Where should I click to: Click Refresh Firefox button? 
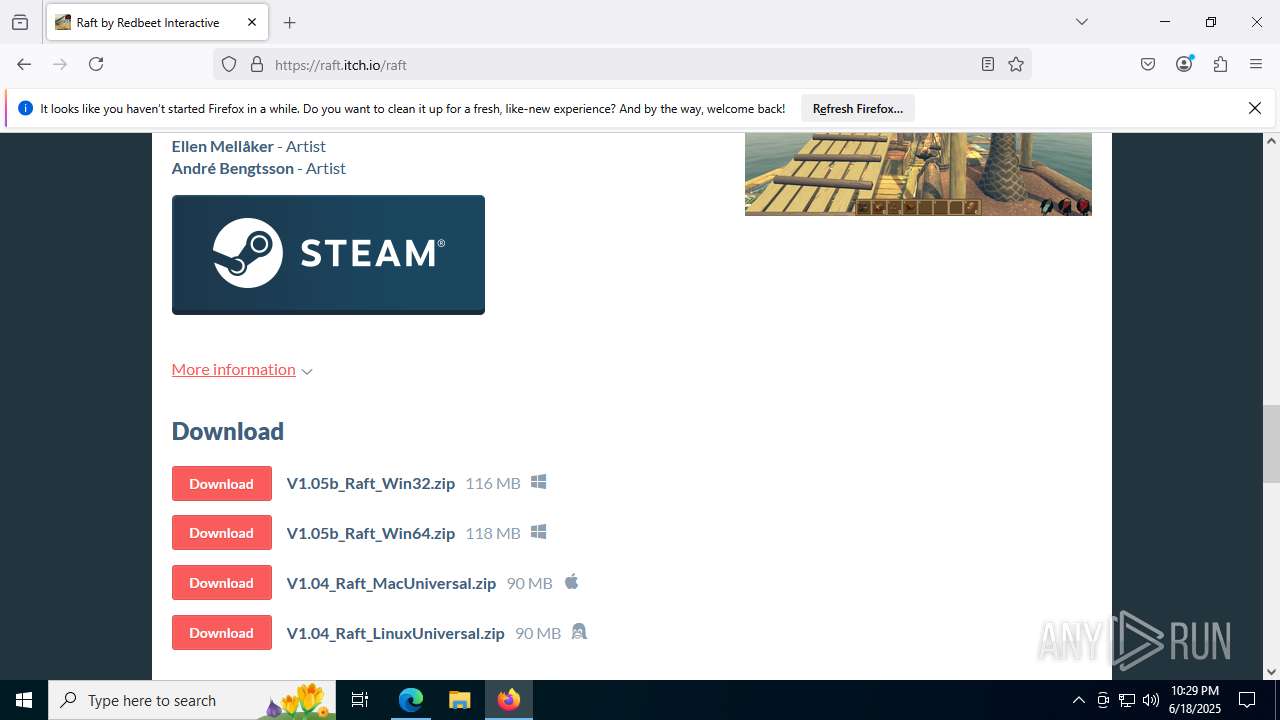tap(858, 108)
